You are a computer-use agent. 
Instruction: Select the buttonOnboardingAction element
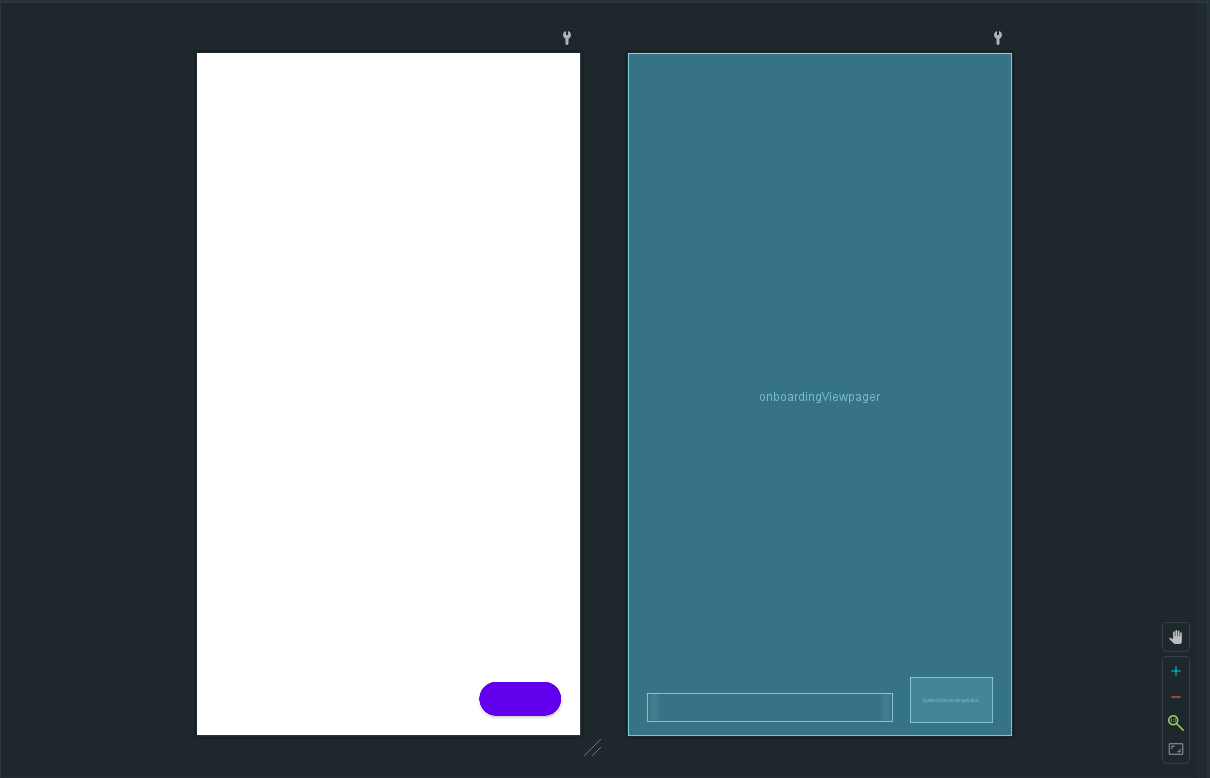click(x=951, y=699)
